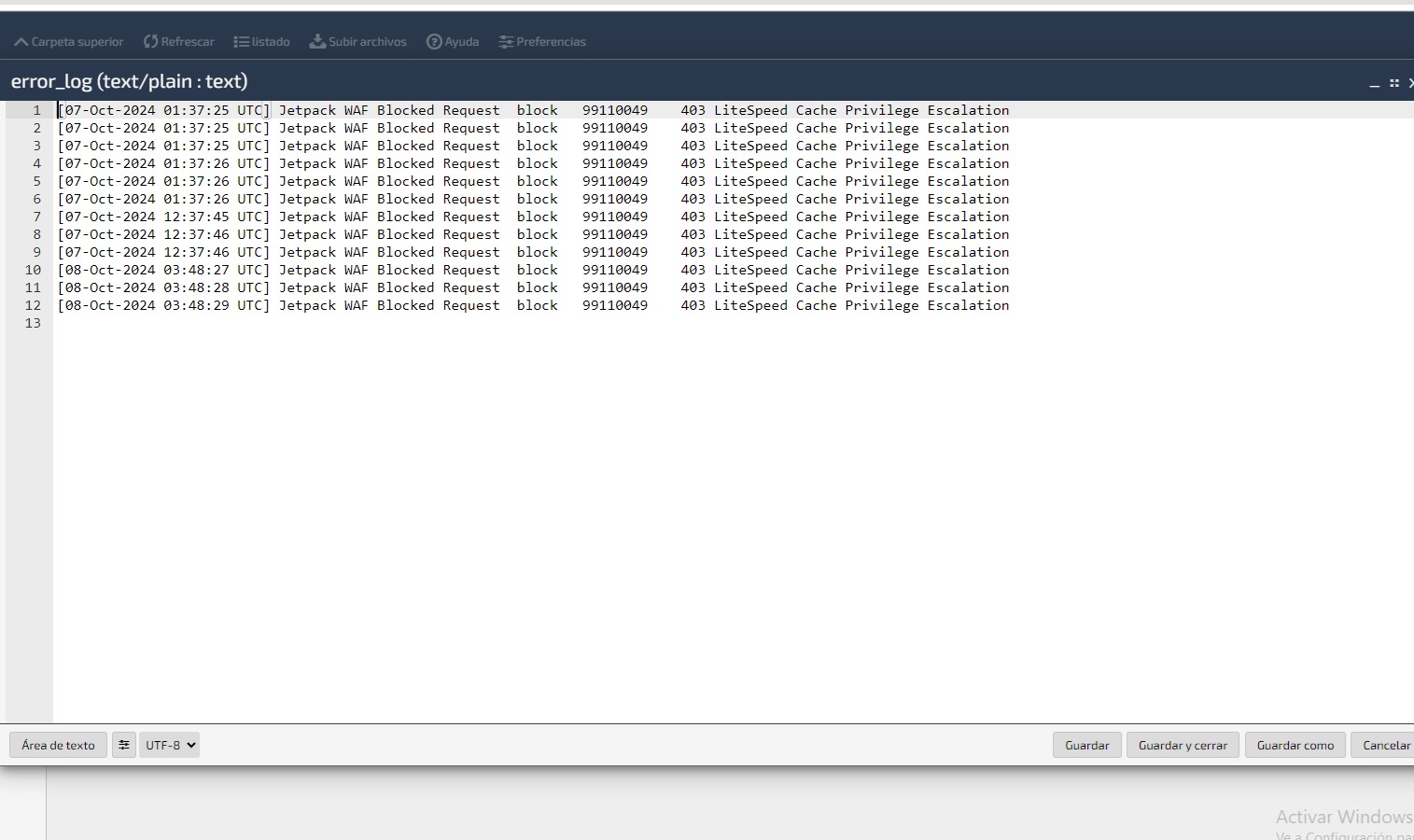
Task: Click 'Jetpack' text on line 2
Action: click(x=307, y=128)
